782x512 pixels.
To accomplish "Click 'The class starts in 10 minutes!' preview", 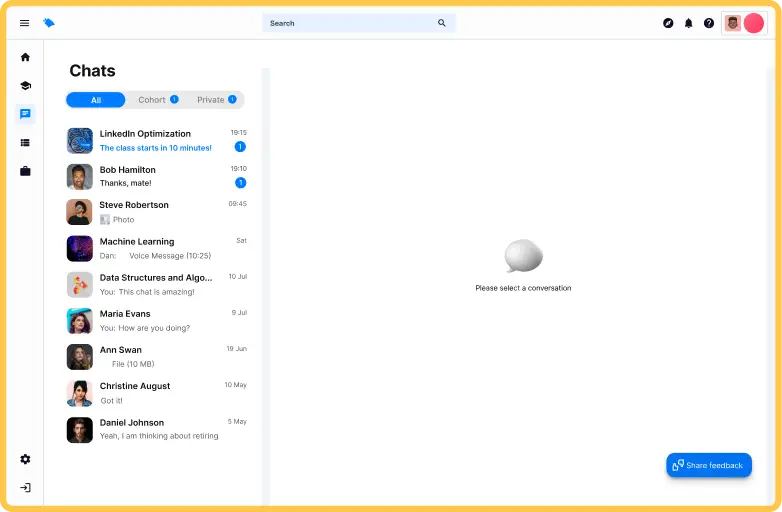I will [x=156, y=148].
